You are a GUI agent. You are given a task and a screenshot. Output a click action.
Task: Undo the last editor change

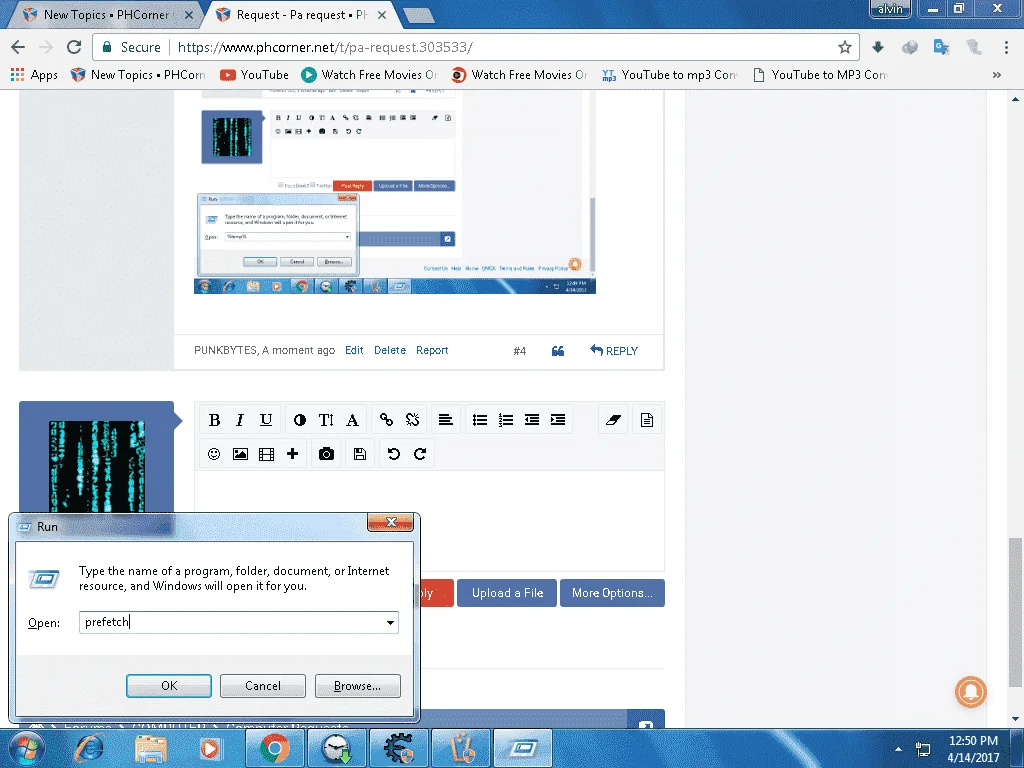coord(394,454)
